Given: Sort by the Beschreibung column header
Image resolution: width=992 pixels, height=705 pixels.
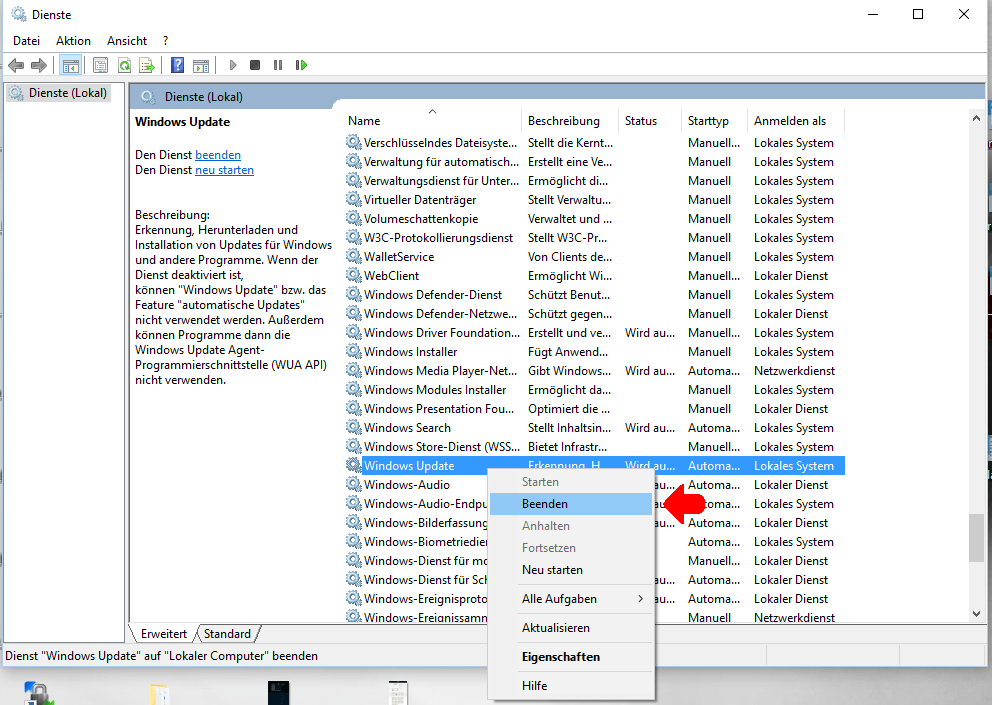Looking at the screenshot, I should pos(571,121).
